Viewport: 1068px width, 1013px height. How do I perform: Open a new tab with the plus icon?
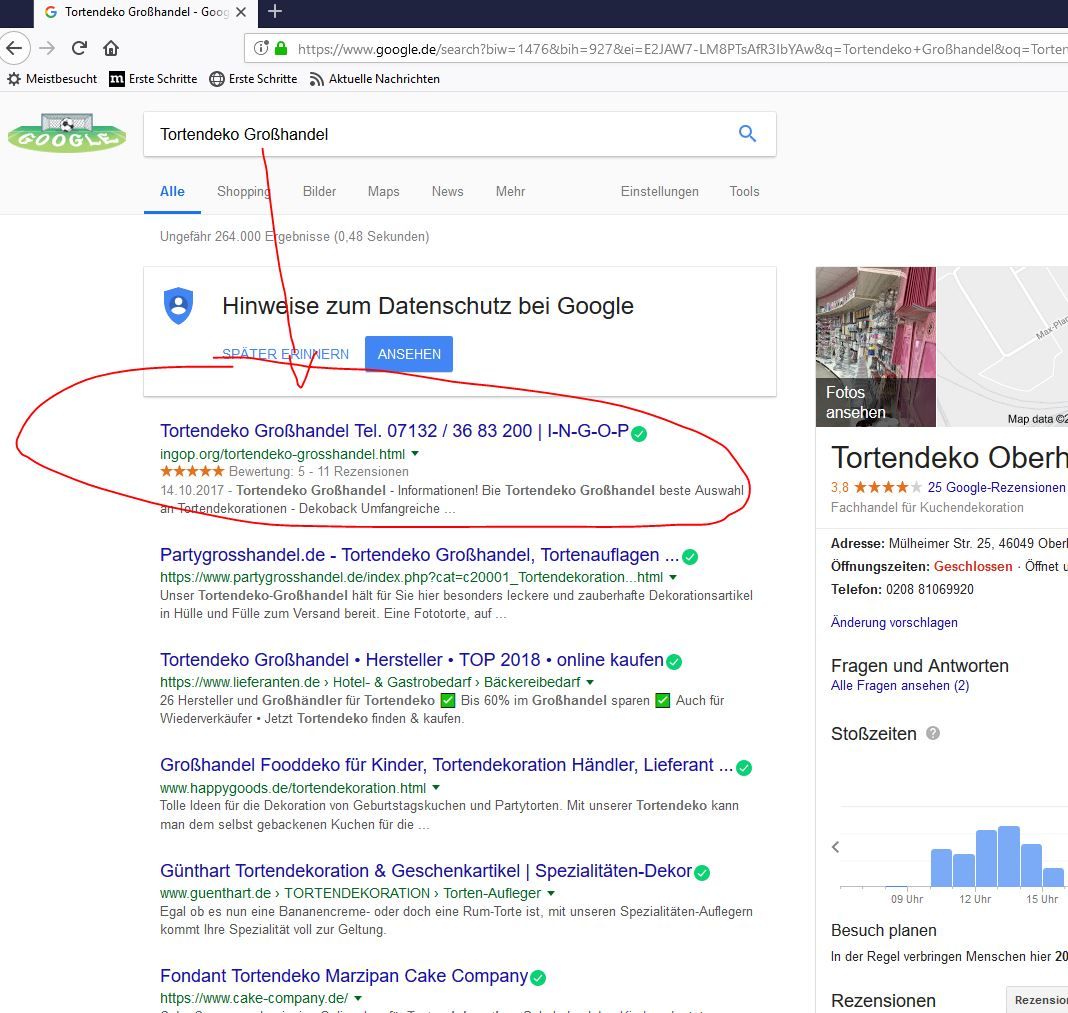coord(274,12)
